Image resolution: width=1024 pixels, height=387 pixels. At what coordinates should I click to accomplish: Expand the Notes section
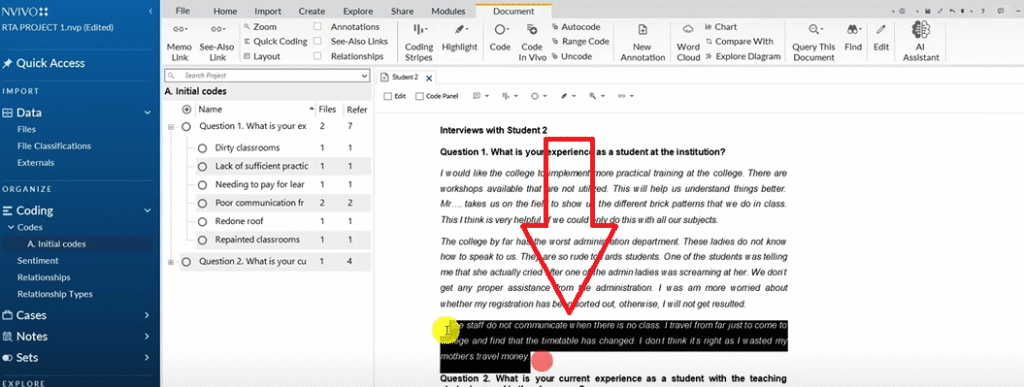148,337
